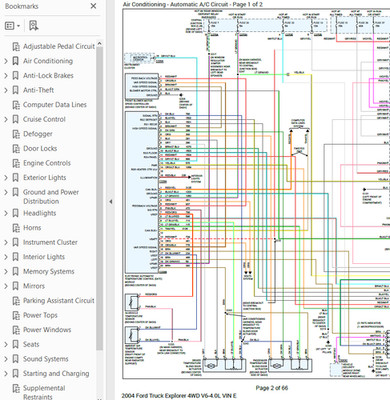Click the Power Tops bookmark icon
This screenshot has width=390, height=400.
[x=16, y=315]
